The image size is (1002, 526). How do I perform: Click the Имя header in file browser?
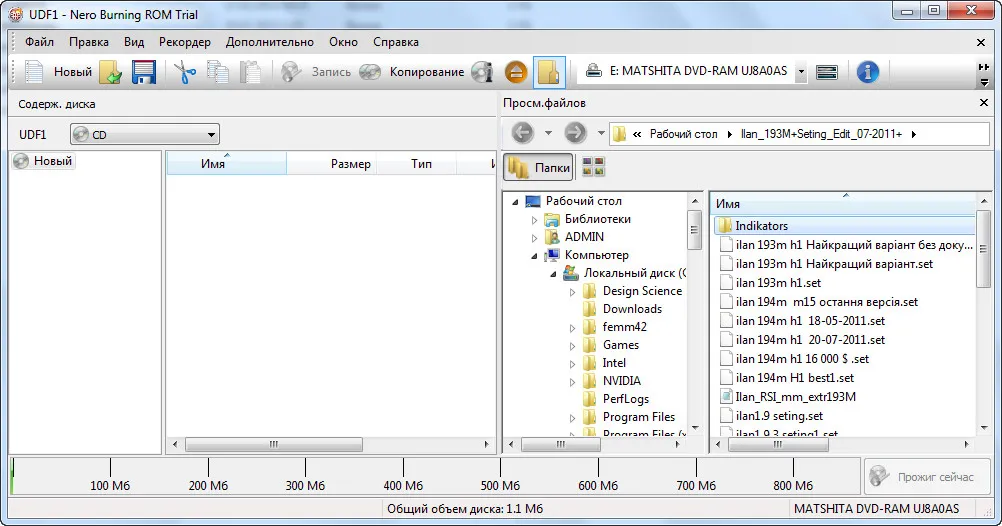[843, 203]
